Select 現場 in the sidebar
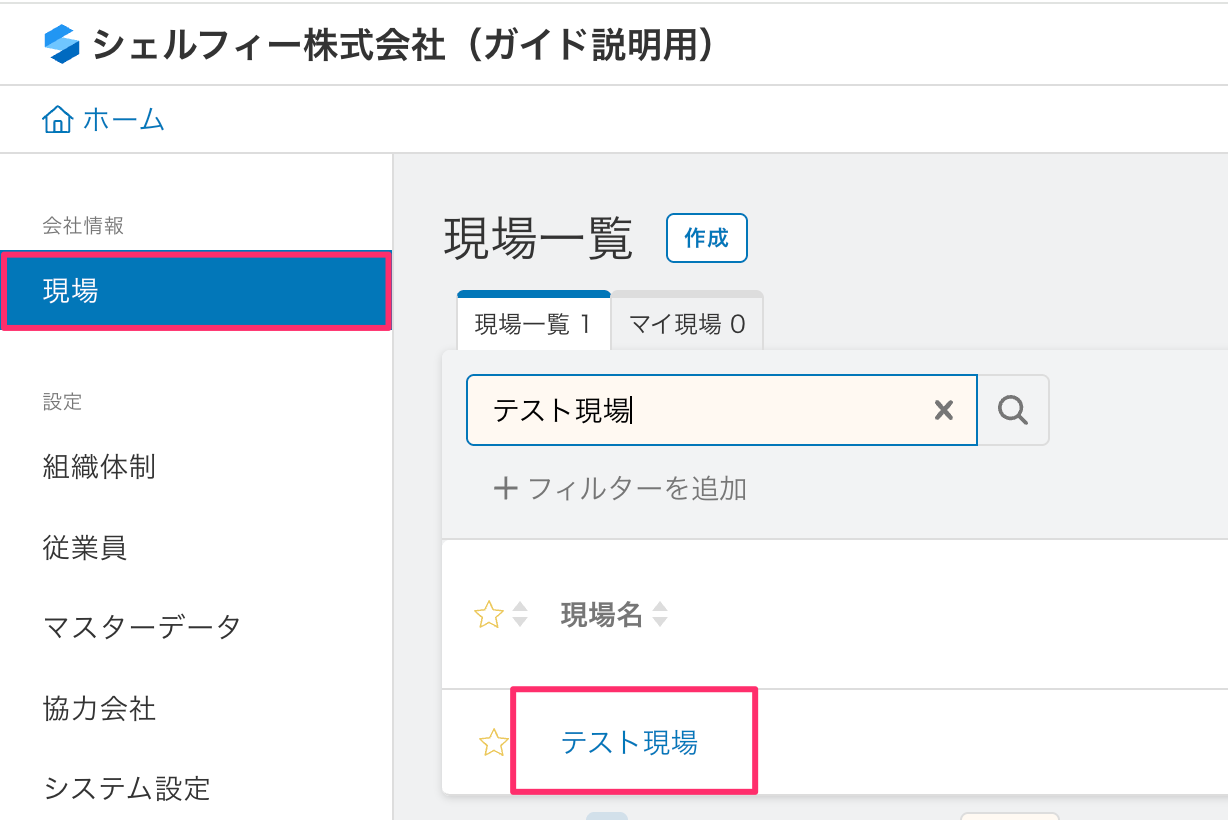1228x820 pixels. 196,292
